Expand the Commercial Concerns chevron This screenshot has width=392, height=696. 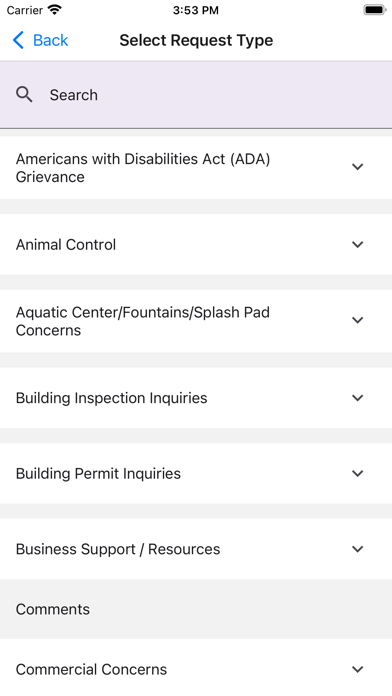(x=357, y=669)
